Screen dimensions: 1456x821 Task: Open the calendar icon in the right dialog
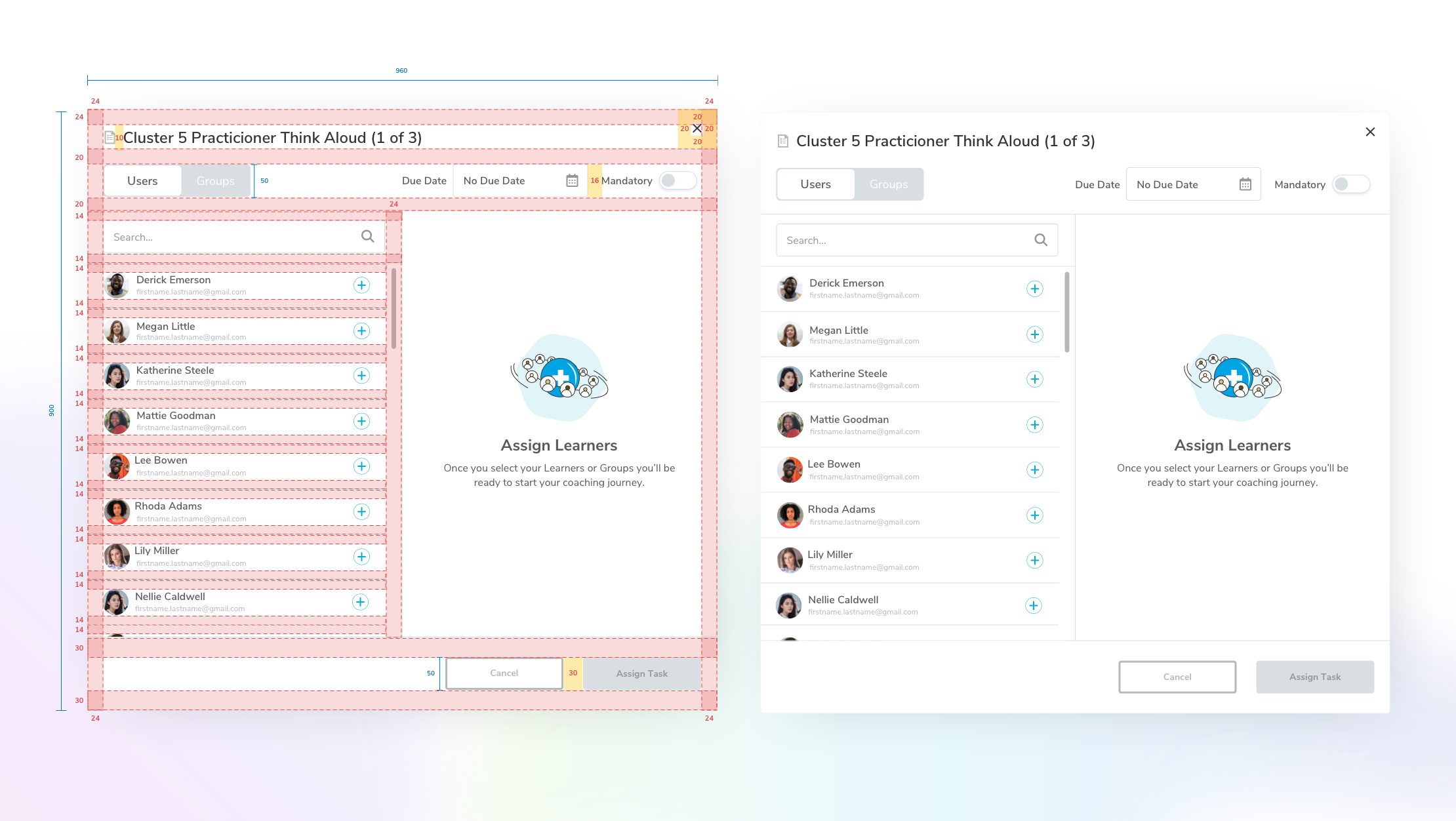[1245, 184]
